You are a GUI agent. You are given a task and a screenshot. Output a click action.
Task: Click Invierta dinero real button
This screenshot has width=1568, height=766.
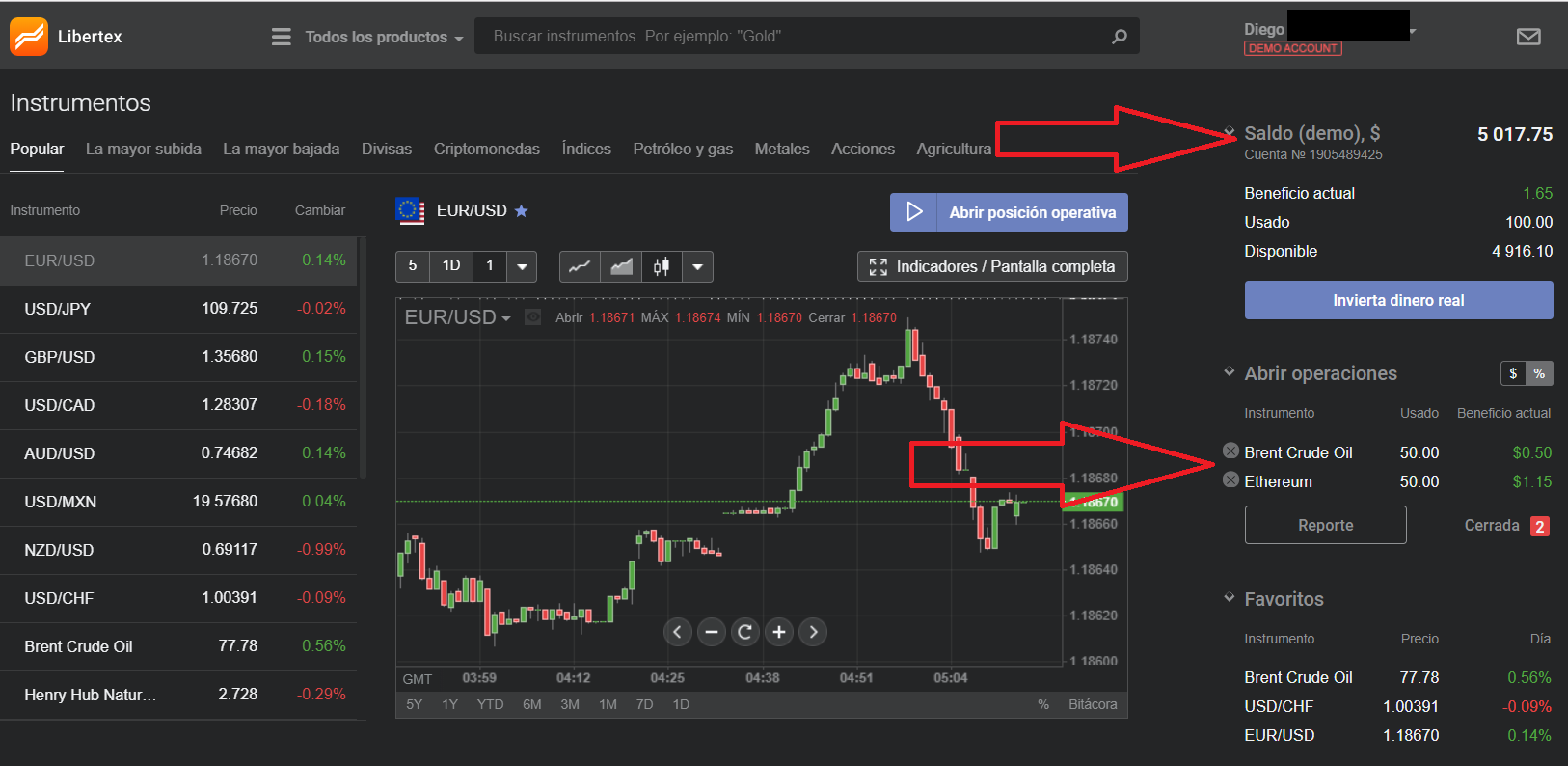point(1398,300)
